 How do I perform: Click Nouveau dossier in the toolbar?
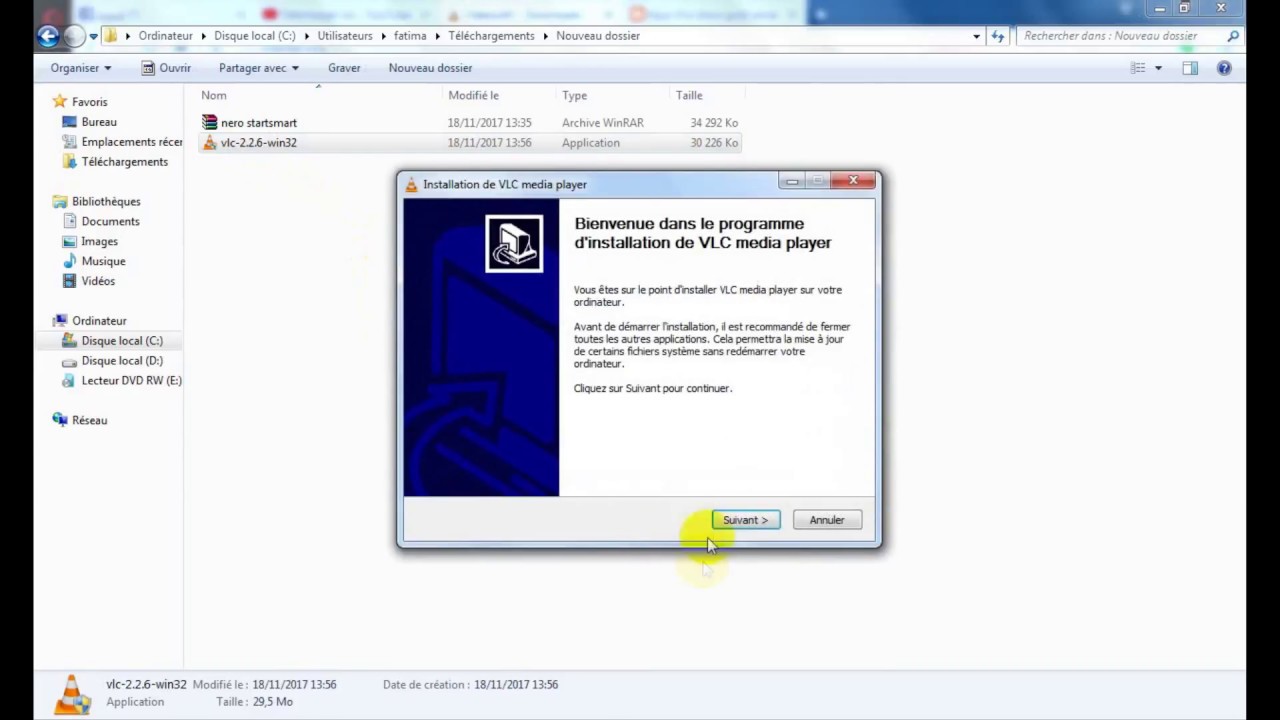[x=430, y=68]
